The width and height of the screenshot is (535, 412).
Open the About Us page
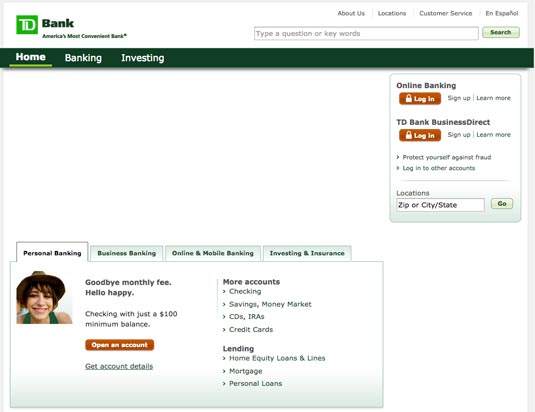351,13
